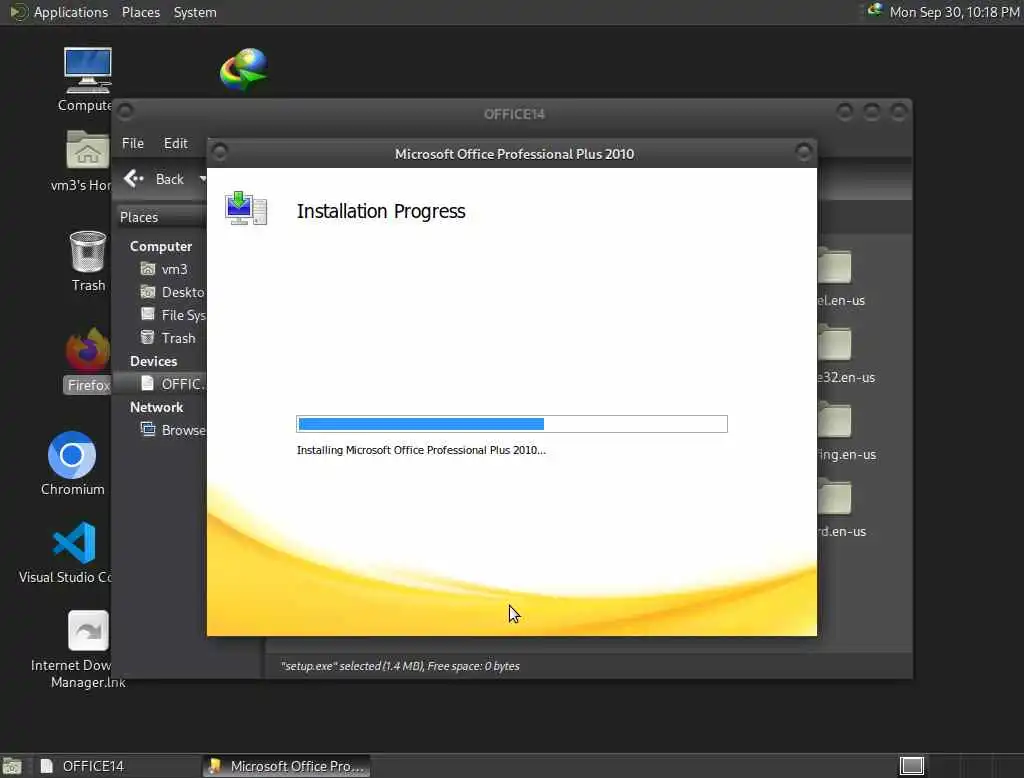The width and height of the screenshot is (1024, 778).
Task: Click the date and time clock
Action: (x=954, y=12)
